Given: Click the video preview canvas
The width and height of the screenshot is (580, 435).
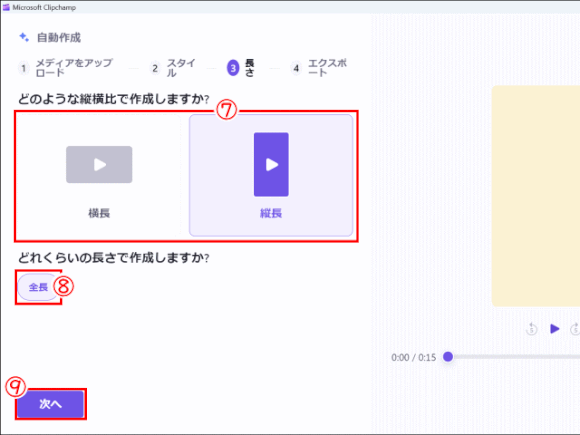Looking at the screenshot, I should click(x=536, y=196).
